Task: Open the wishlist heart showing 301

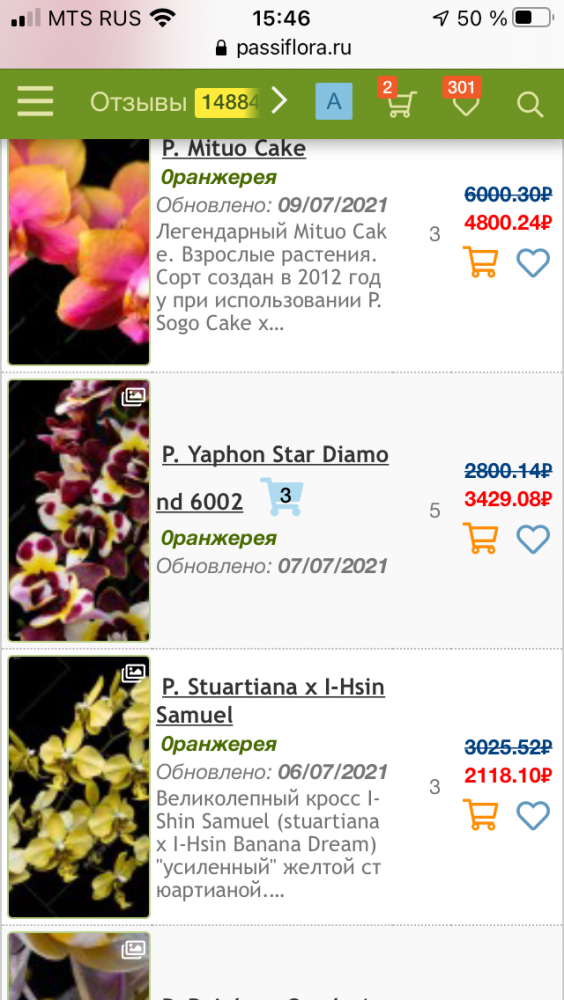Action: click(465, 104)
